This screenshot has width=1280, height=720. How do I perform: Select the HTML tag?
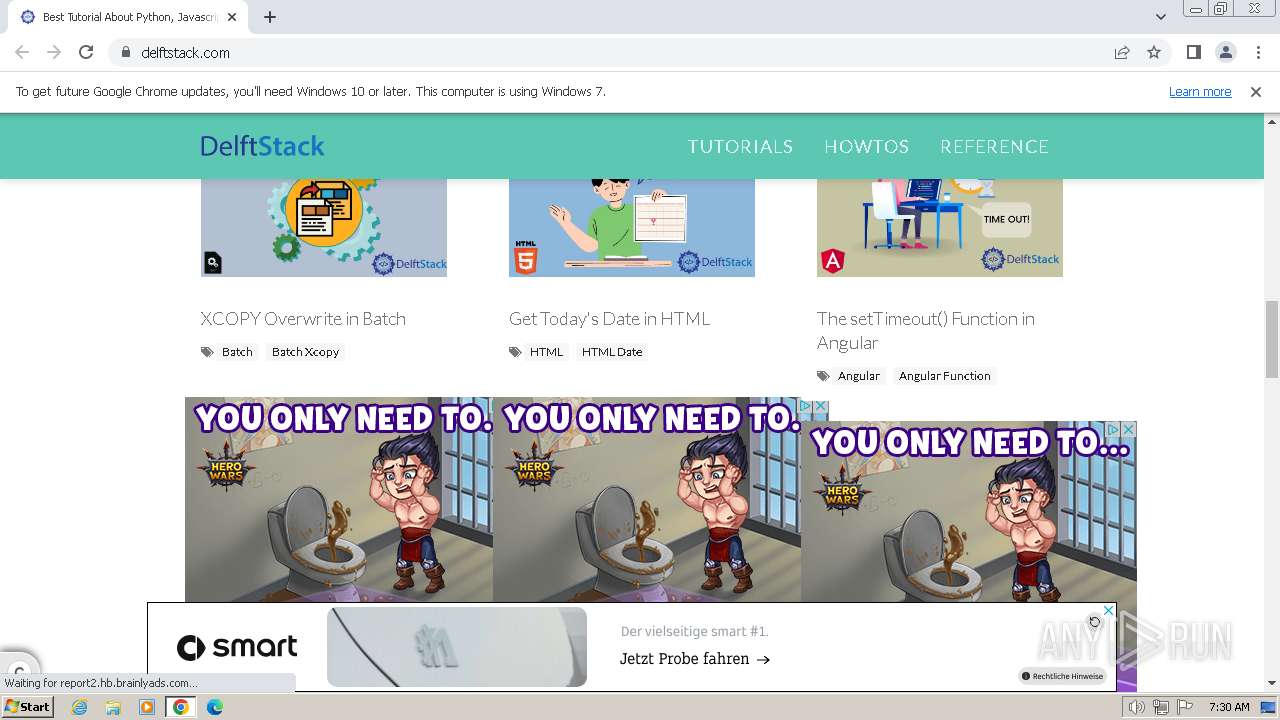[546, 352]
